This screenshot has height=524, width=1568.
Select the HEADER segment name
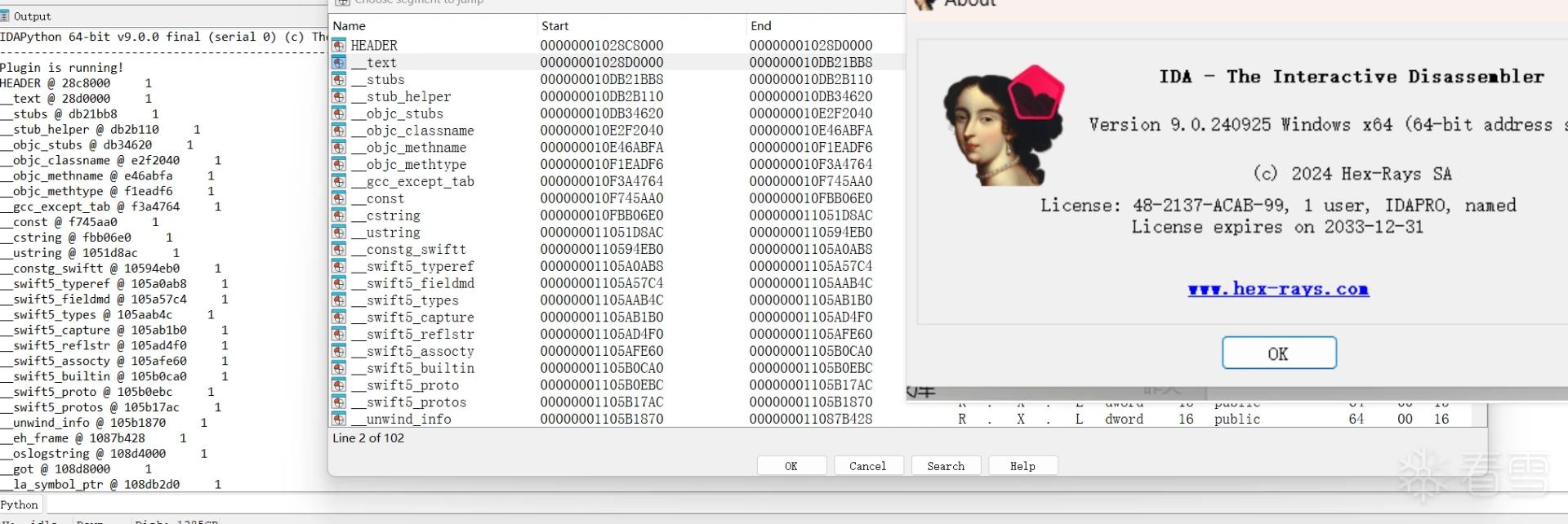(374, 45)
